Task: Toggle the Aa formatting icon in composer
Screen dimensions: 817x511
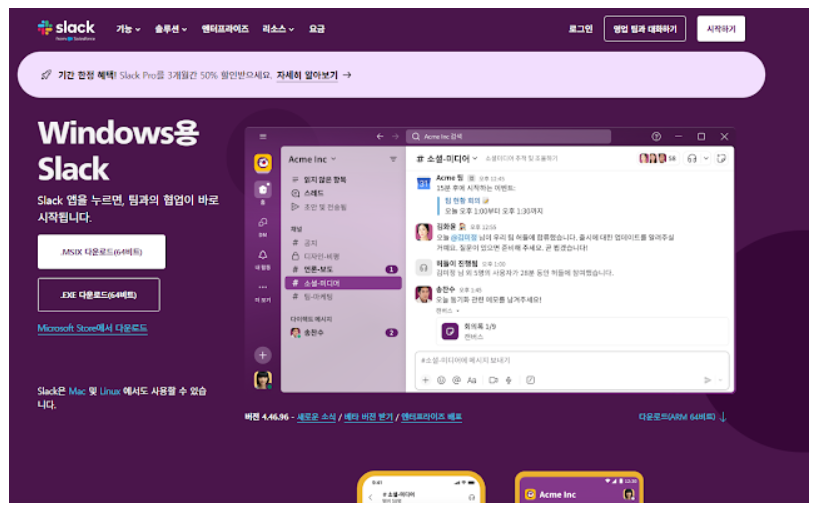Action: [x=472, y=380]
